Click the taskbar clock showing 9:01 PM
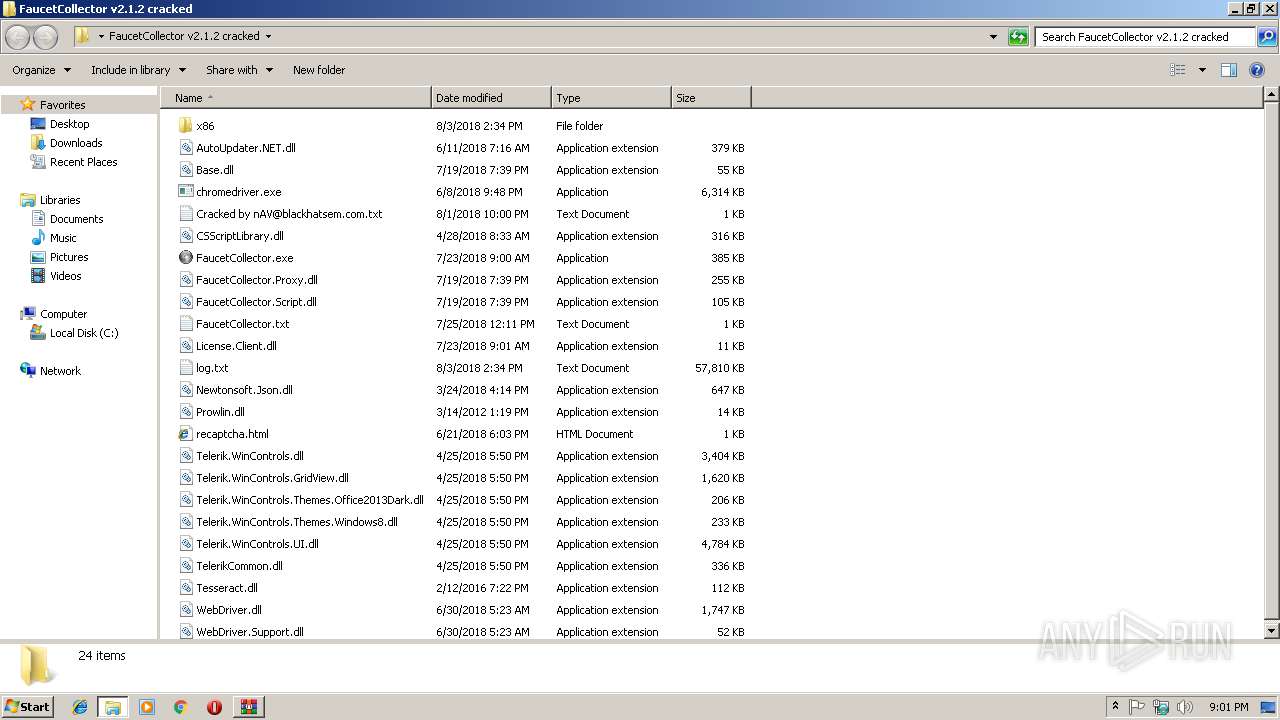Viewport: 1280px width, 720px height. 1228,707
